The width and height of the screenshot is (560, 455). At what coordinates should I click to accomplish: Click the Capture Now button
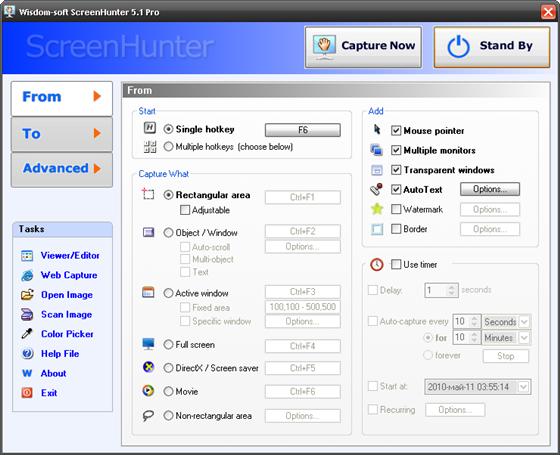363,47
